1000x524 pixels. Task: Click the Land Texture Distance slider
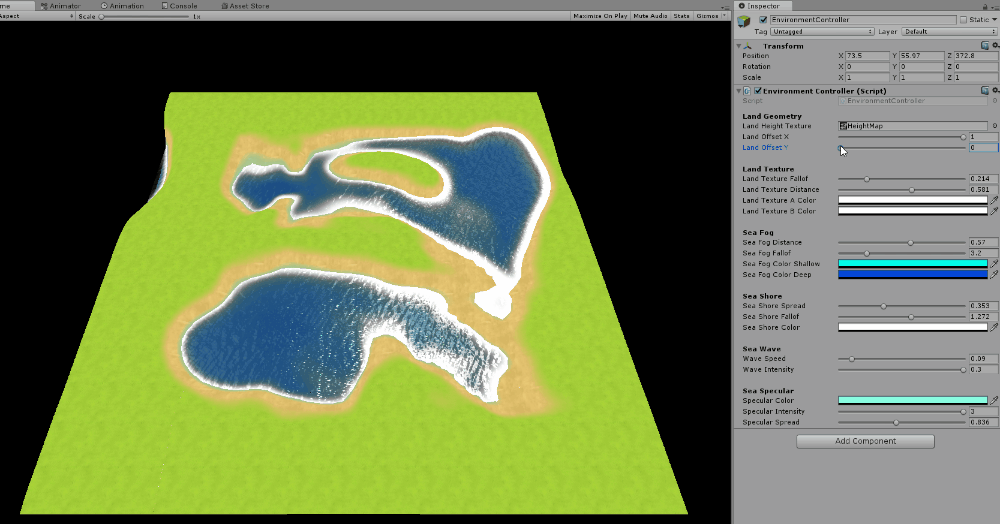(x=901, y=190)
